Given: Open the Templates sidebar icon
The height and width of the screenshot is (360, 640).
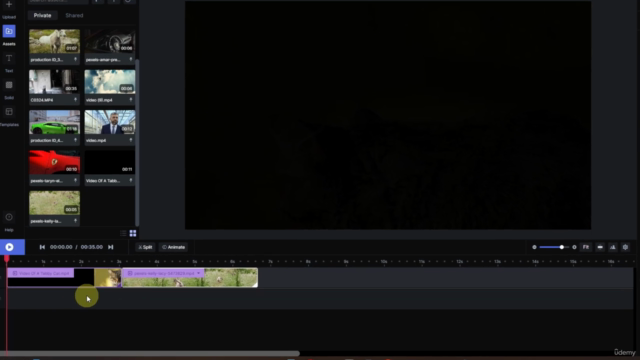Looking at the screenshot, I should pos(9,112).
